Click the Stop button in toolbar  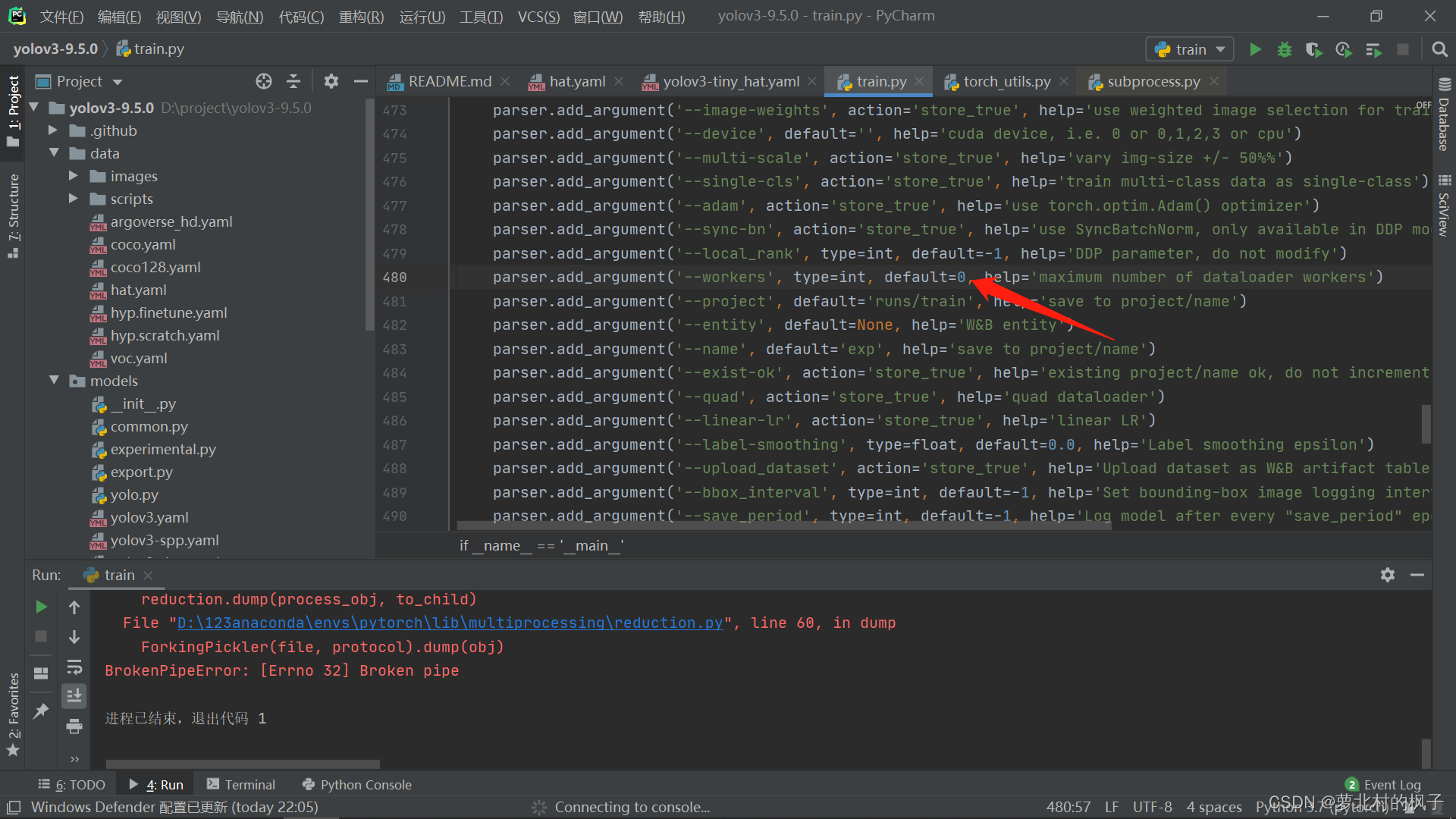click(1400, 48)
